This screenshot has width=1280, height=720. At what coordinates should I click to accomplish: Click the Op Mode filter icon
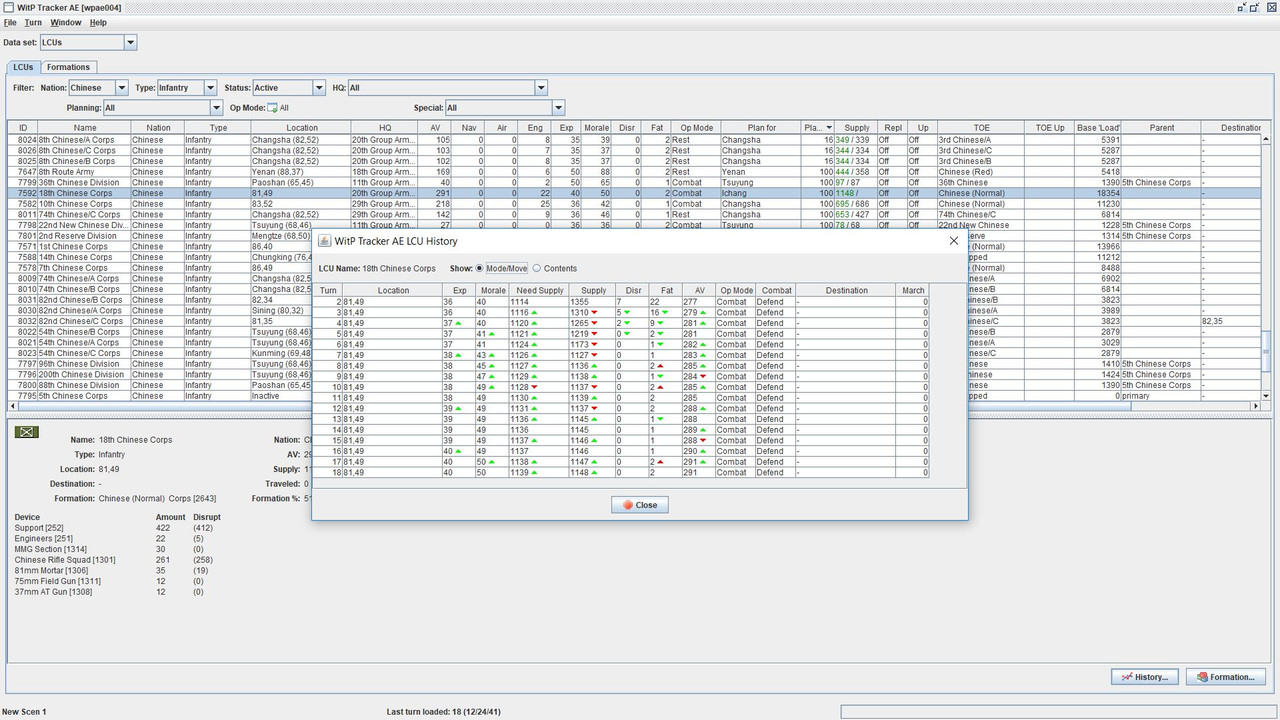[272, 108]
